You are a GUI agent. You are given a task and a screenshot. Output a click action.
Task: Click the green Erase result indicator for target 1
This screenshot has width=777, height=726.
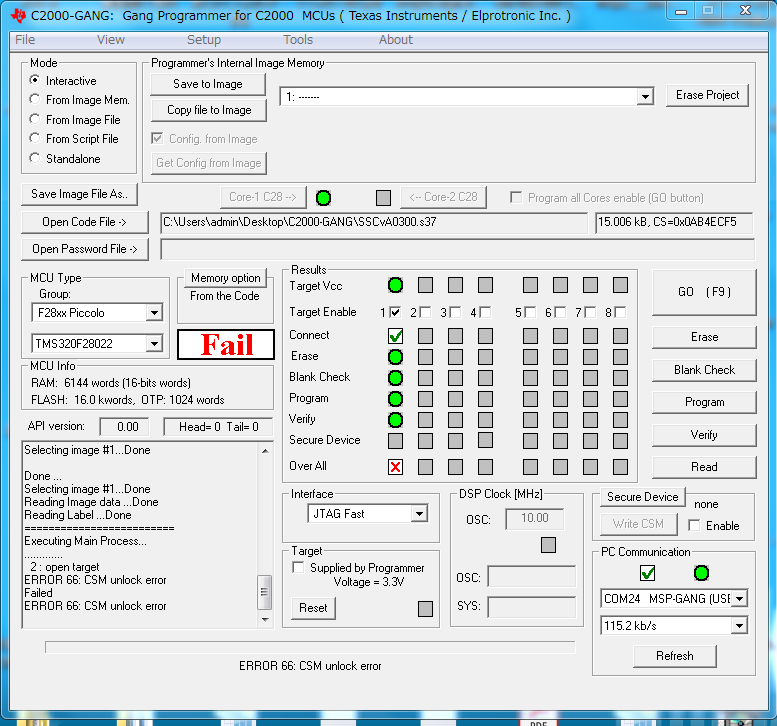pos(395,357)
